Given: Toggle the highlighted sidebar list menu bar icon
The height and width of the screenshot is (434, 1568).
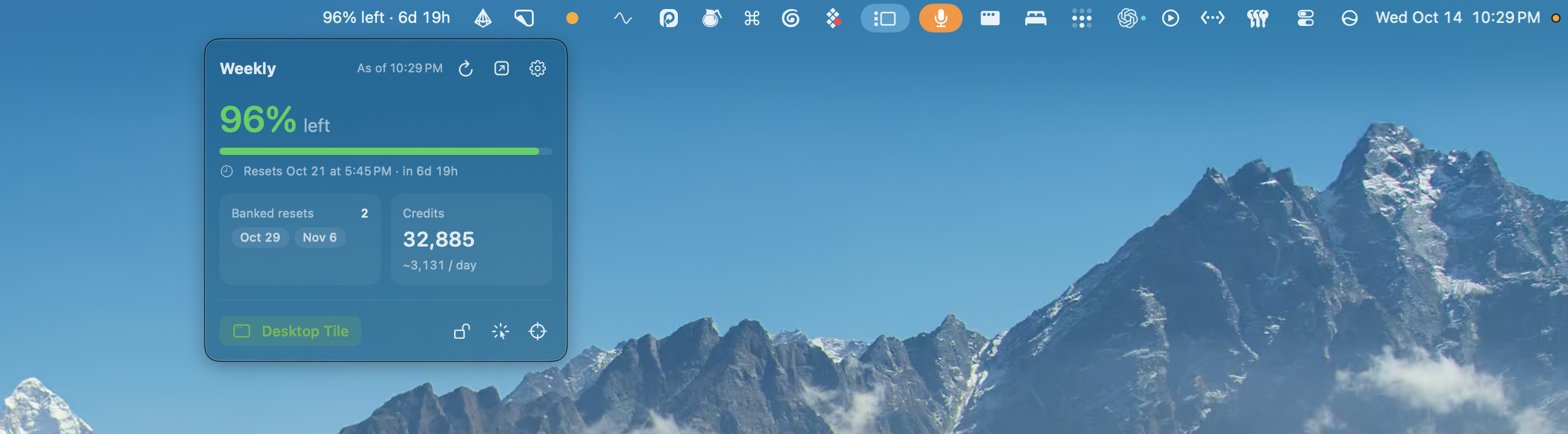Looking at the screenshot, I should (x=885, y=18).
